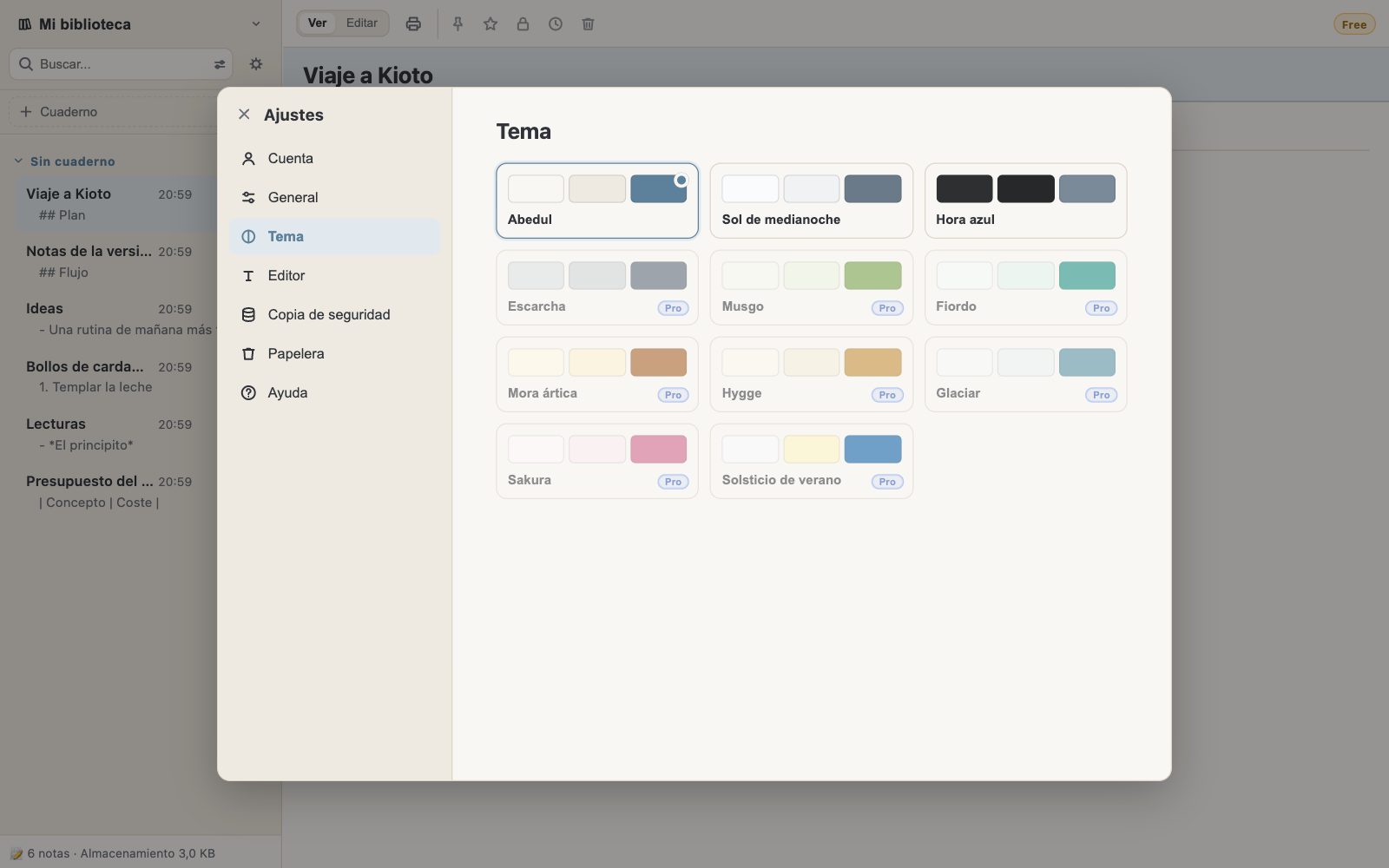Screen dimensions: 1389x868
Task: Lock the note using padlock icon
Action: 523,23
